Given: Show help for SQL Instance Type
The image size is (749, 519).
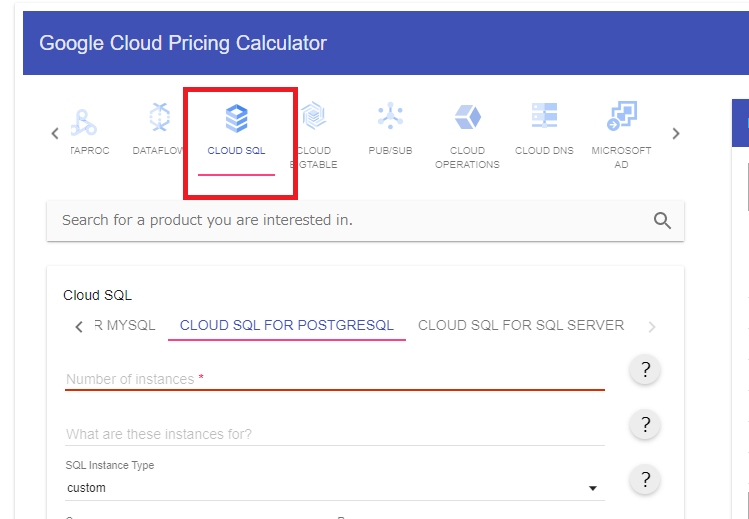Looking at the screenshot, I should point(645,479).
